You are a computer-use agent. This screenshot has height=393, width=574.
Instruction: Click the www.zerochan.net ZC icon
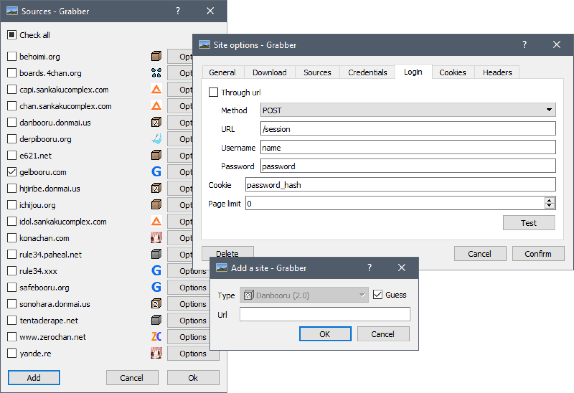coord(156,337)
